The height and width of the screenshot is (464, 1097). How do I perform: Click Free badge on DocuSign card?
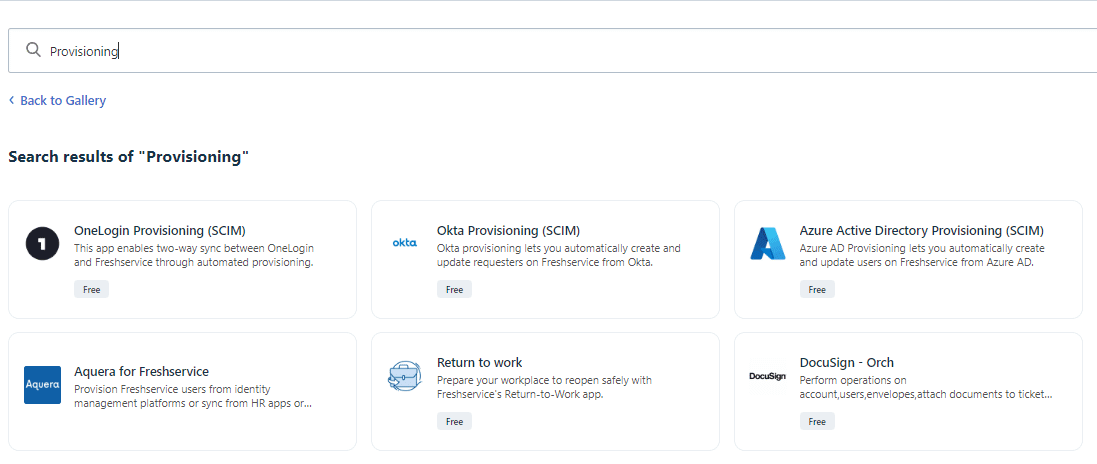point(817,421)
